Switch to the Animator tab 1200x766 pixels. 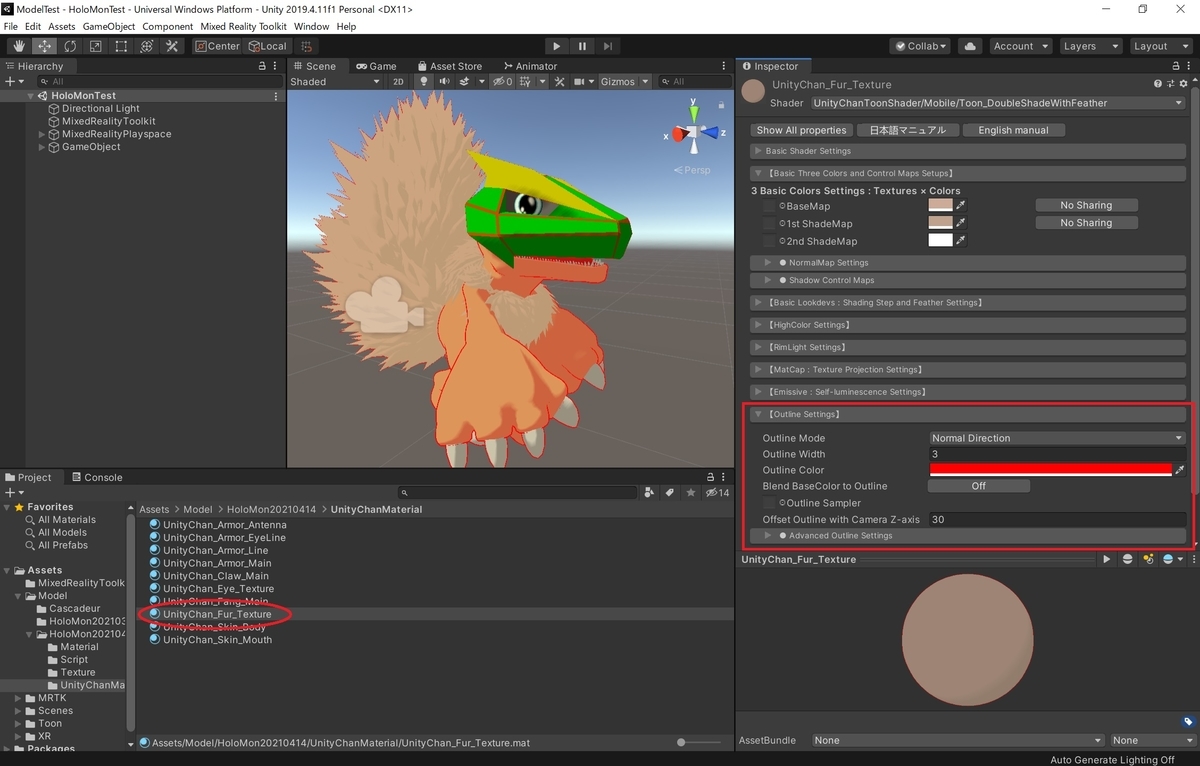coord(530,66)
